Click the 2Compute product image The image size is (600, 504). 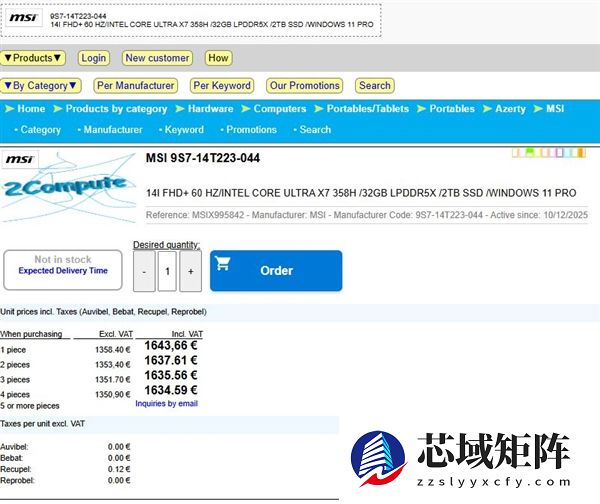69,188
